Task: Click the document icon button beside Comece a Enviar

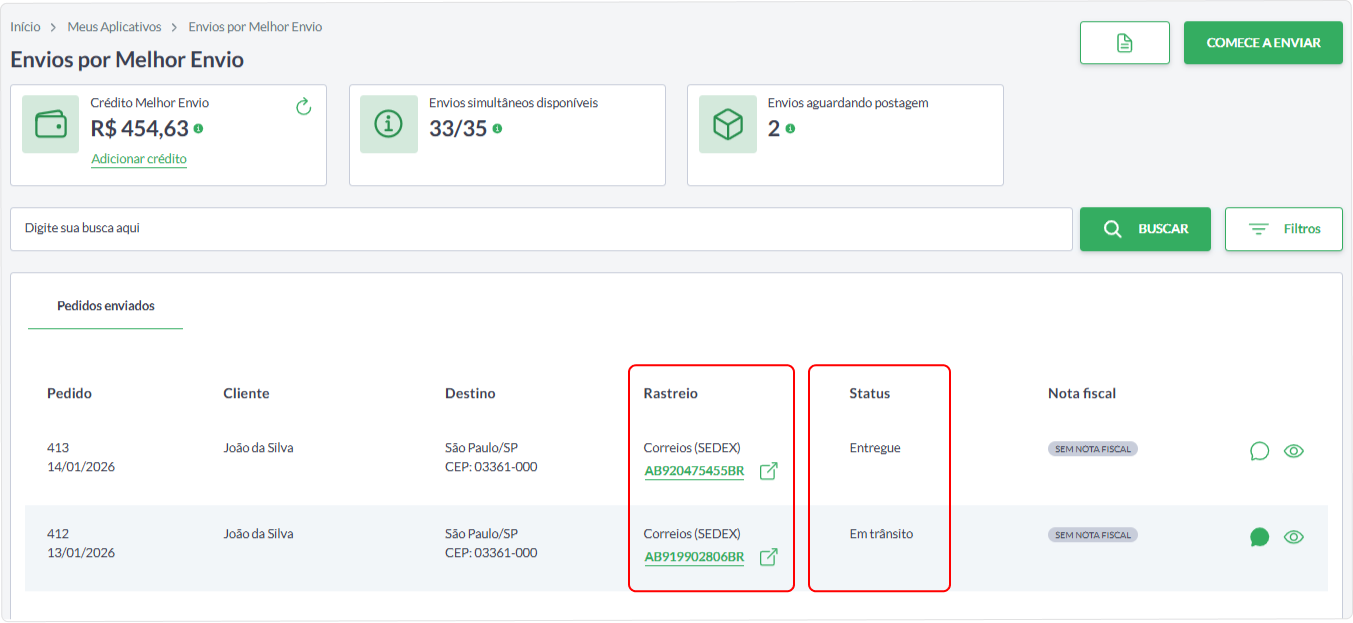Action: tap(1125, 43)
